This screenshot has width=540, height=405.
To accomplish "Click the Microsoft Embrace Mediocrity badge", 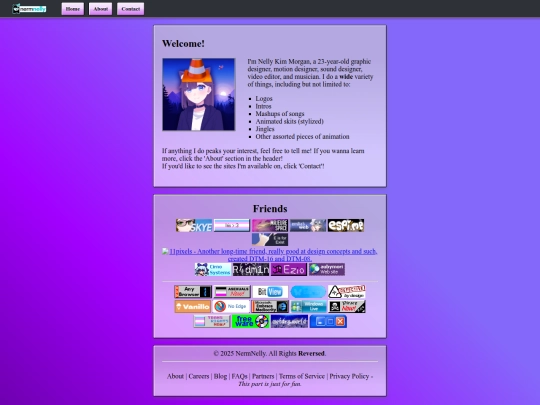I will [270, 307].
